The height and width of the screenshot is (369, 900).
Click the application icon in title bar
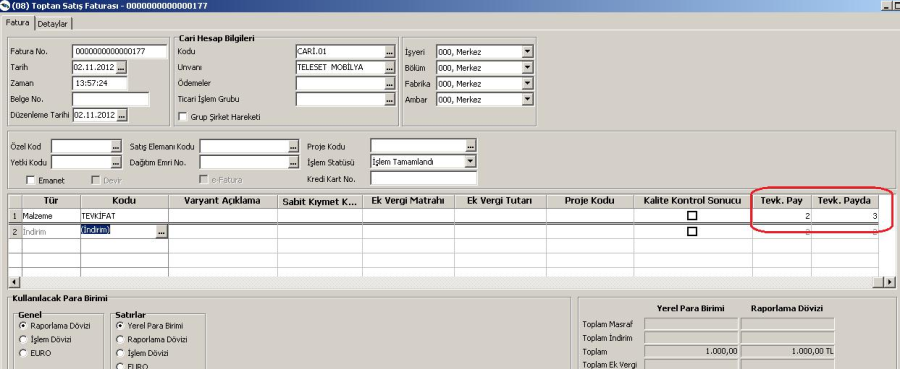click(x=6, y=6)
